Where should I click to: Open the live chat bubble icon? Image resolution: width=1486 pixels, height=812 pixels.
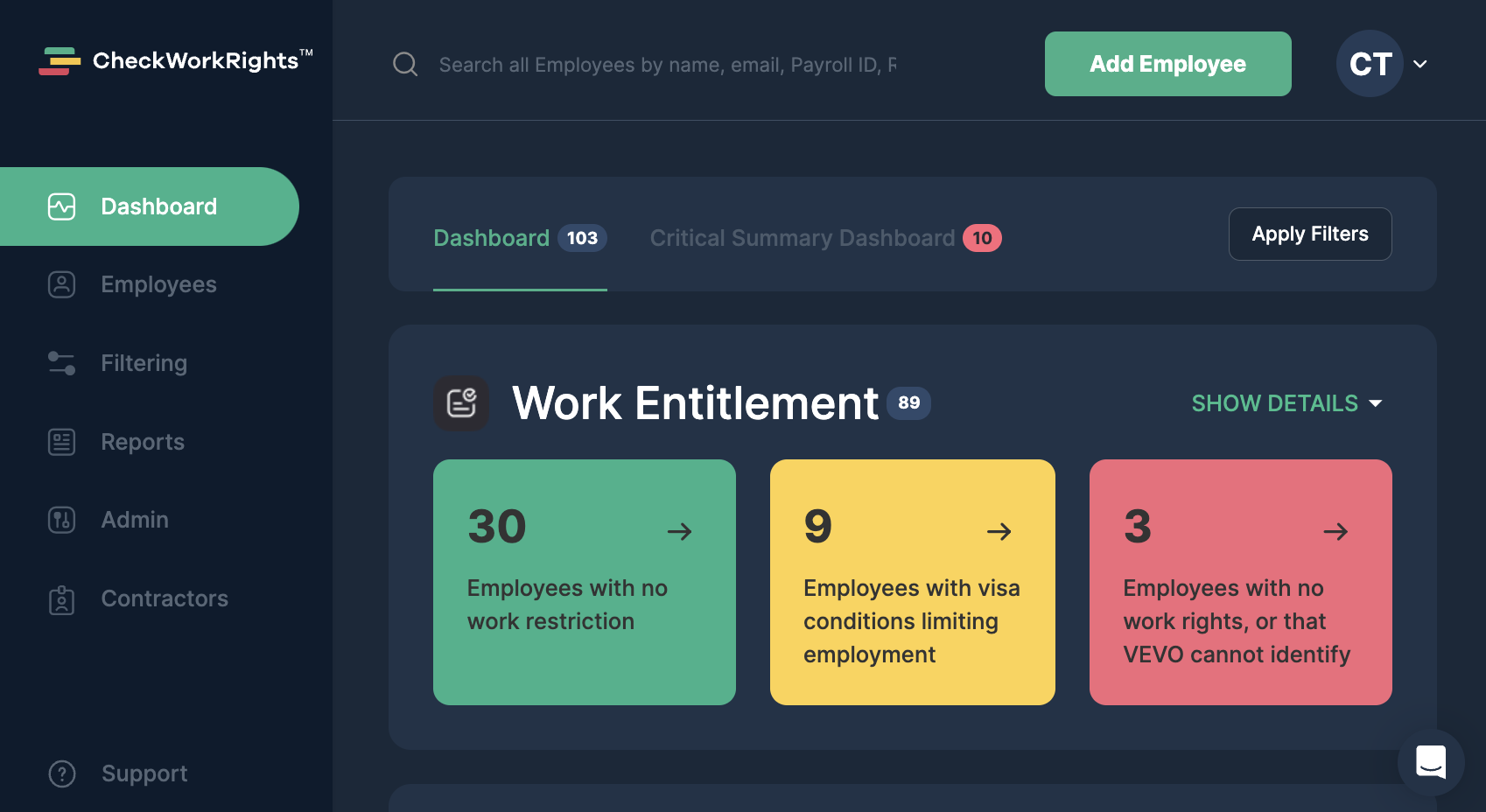(1432, 762)
